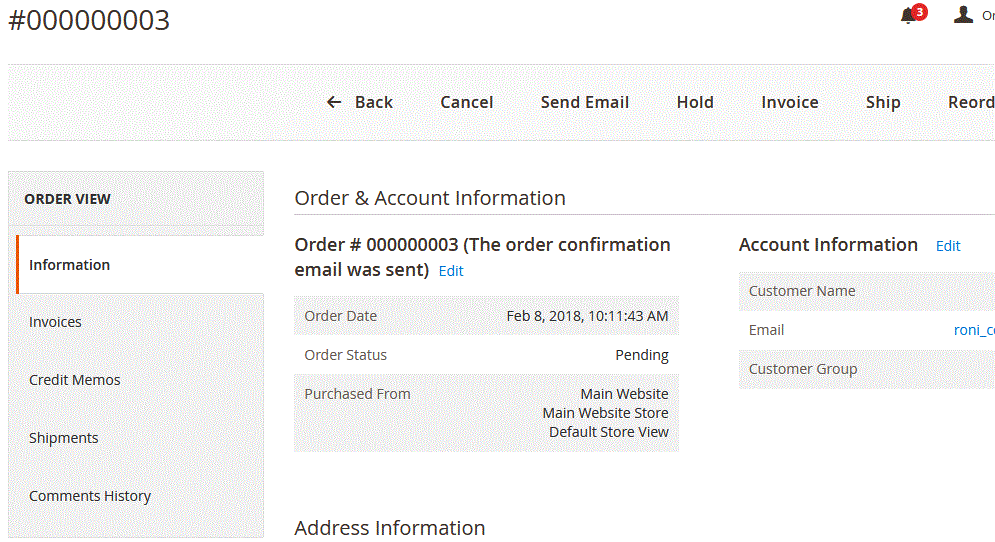Open the Shipments tab

(x=140, y=438)
